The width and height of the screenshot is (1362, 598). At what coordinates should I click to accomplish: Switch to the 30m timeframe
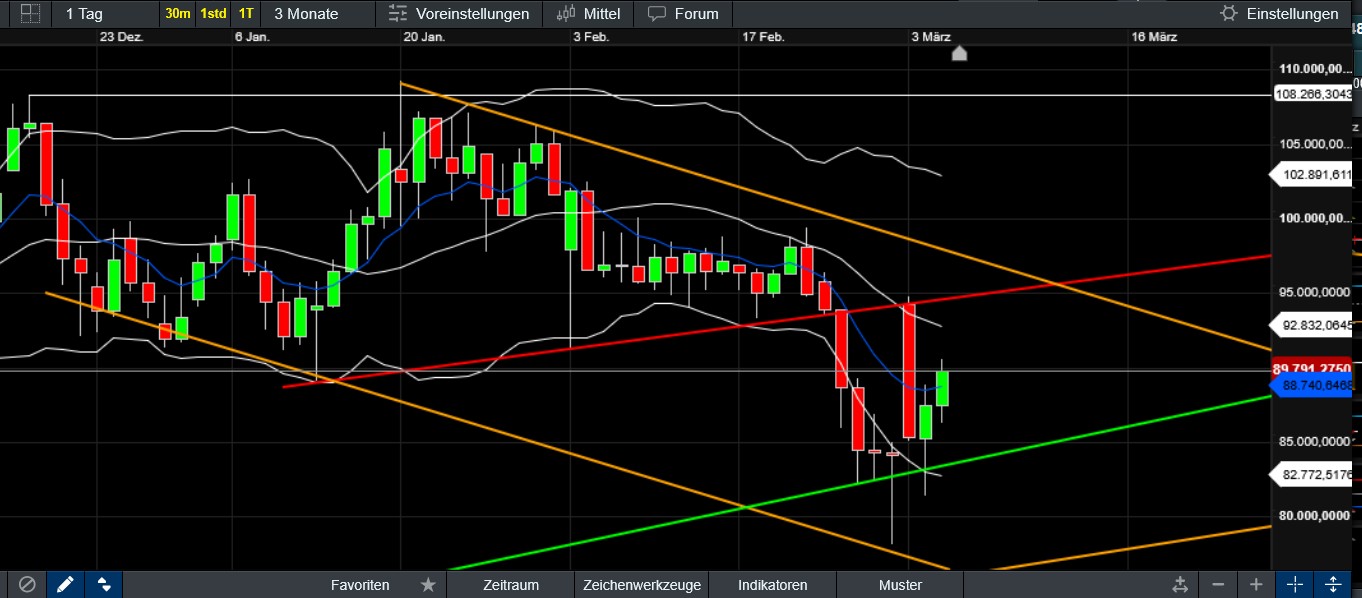178,13
